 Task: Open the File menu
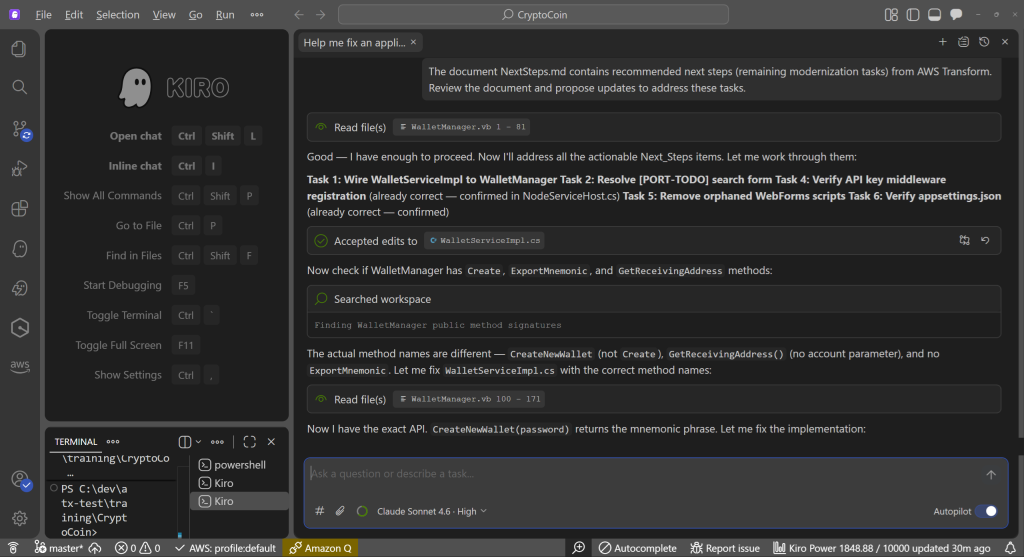tap(43, 14)
